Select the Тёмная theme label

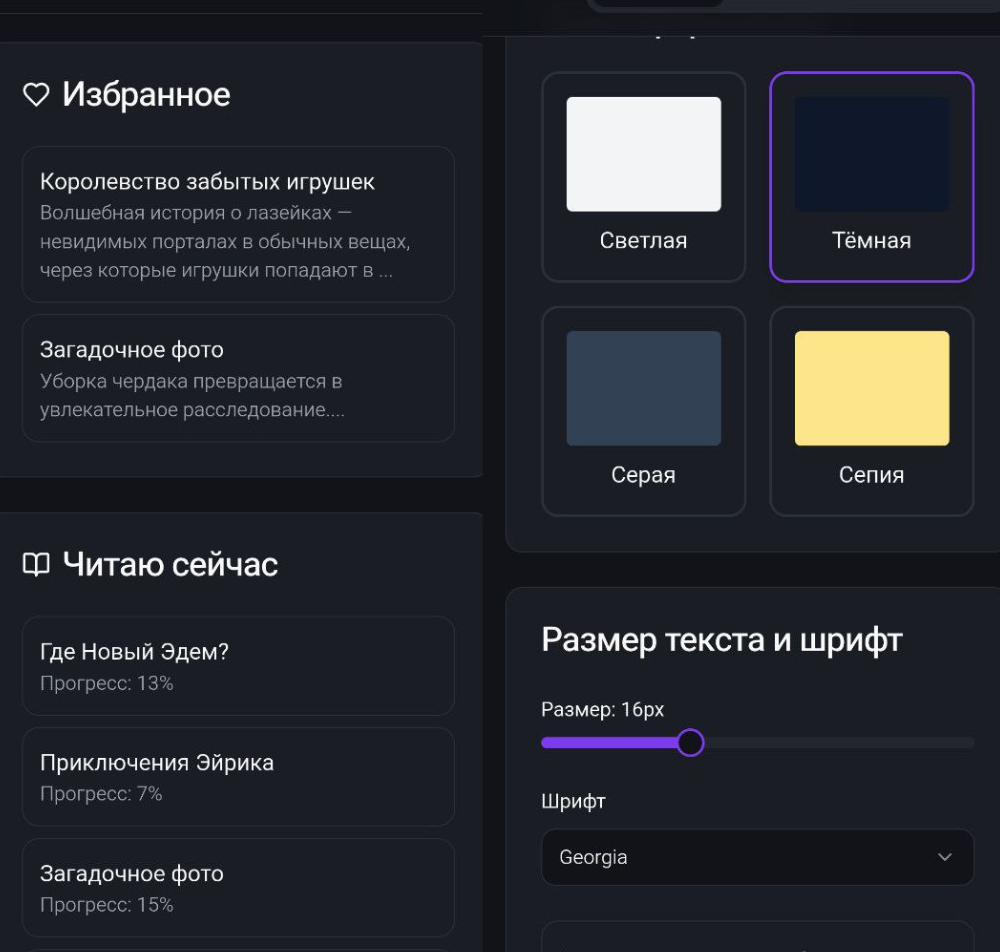871,241
